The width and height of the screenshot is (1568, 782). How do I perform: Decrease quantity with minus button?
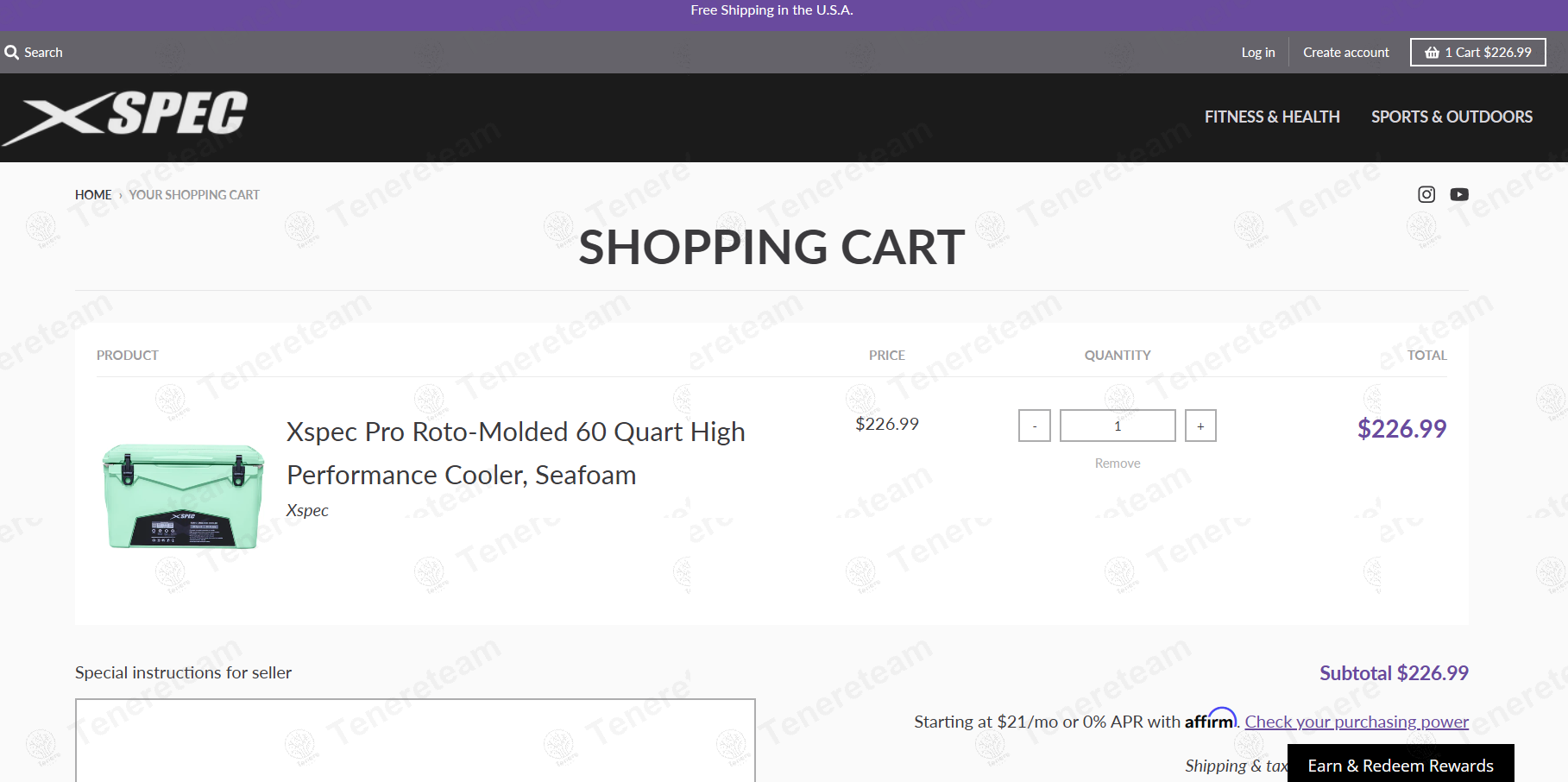click(x=1034, y=426)
